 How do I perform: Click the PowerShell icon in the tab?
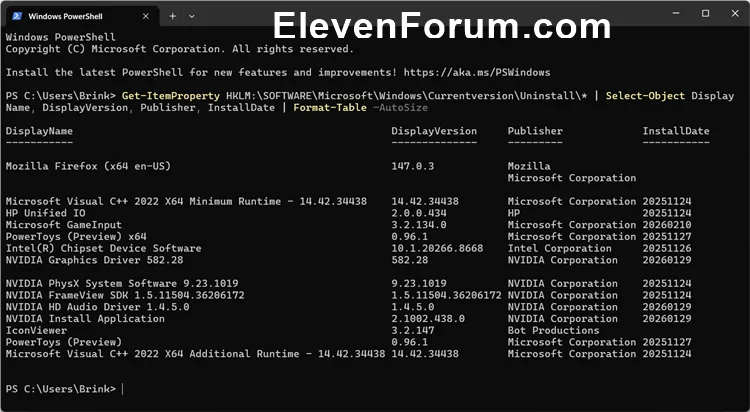tap(17, 16)
